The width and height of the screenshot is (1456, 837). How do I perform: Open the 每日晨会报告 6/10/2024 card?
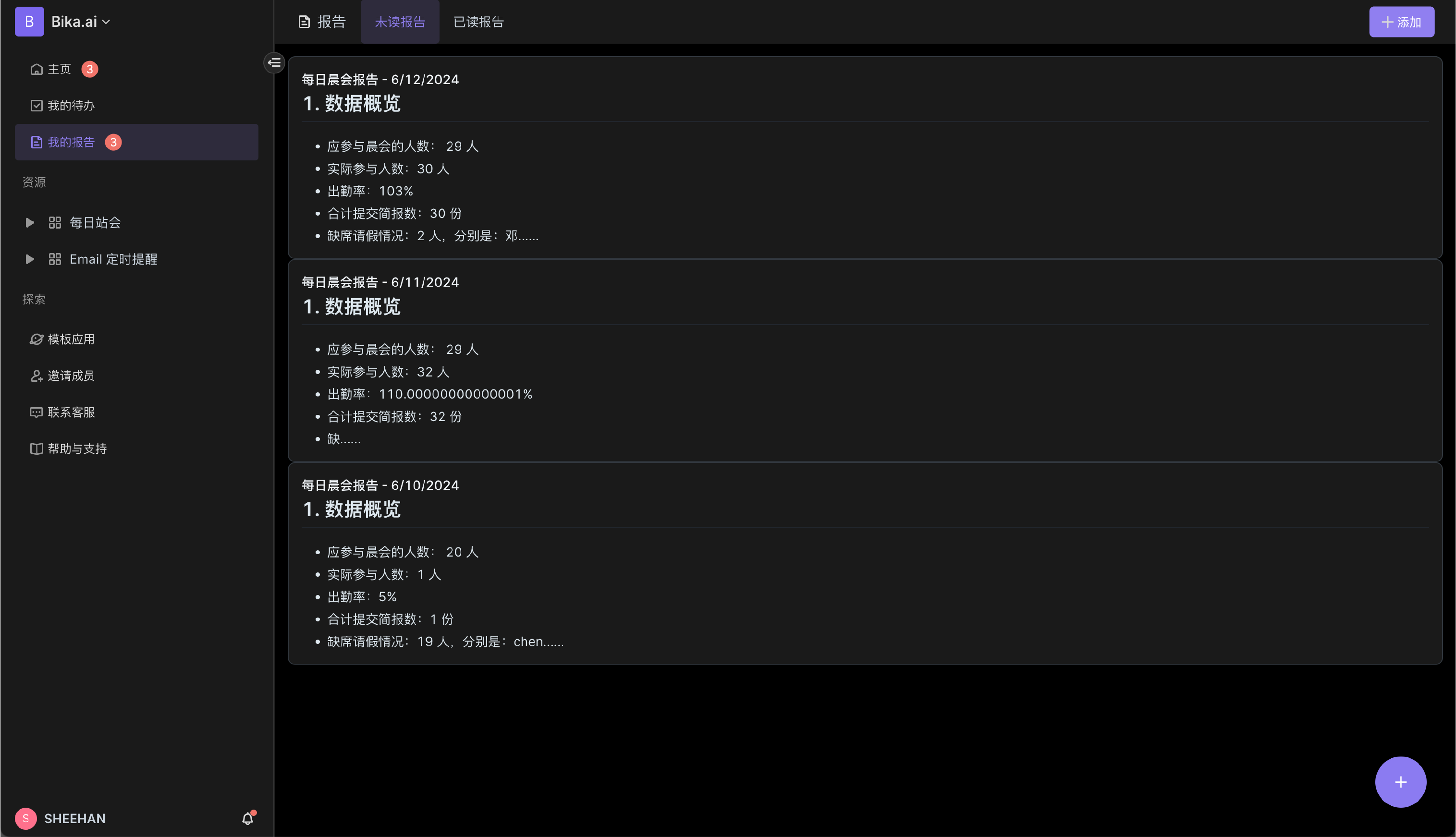tap(865, 563)
